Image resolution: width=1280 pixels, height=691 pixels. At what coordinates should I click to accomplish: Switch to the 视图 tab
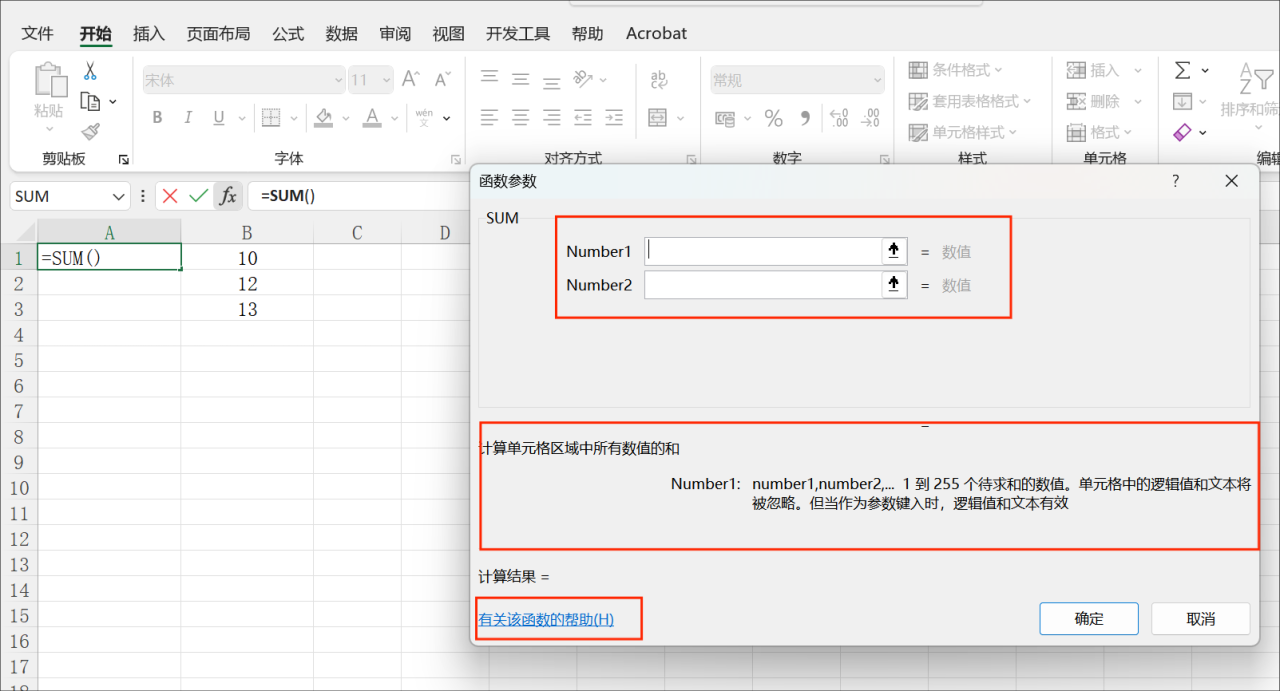click(448, 33)
